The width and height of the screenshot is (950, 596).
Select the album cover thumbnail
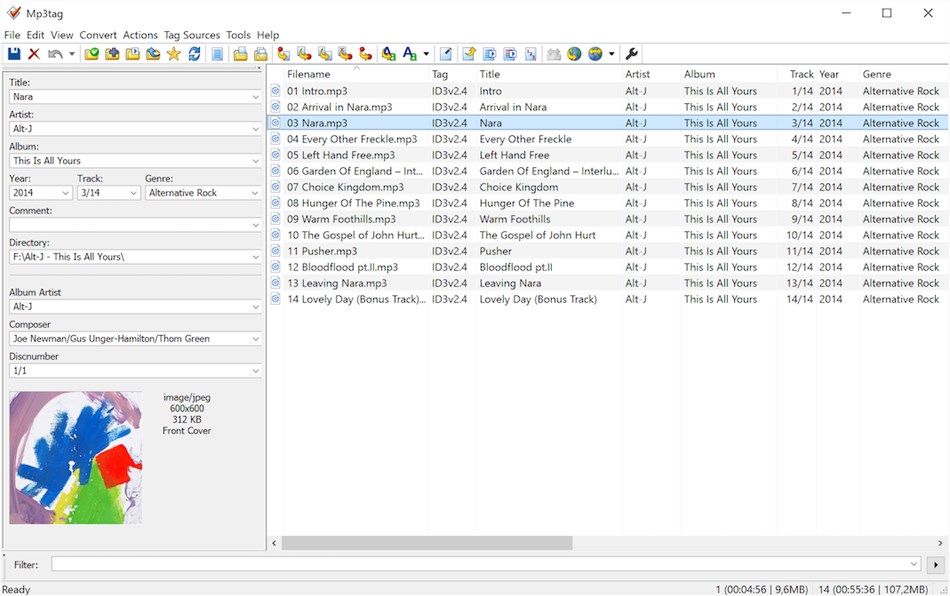pos(75,457)
